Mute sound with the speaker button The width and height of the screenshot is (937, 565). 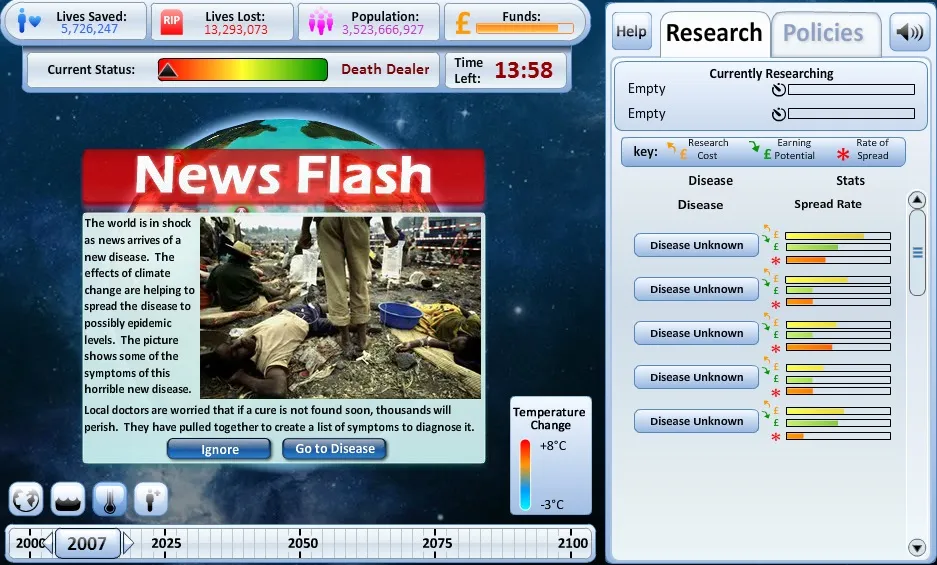[910, 32]
